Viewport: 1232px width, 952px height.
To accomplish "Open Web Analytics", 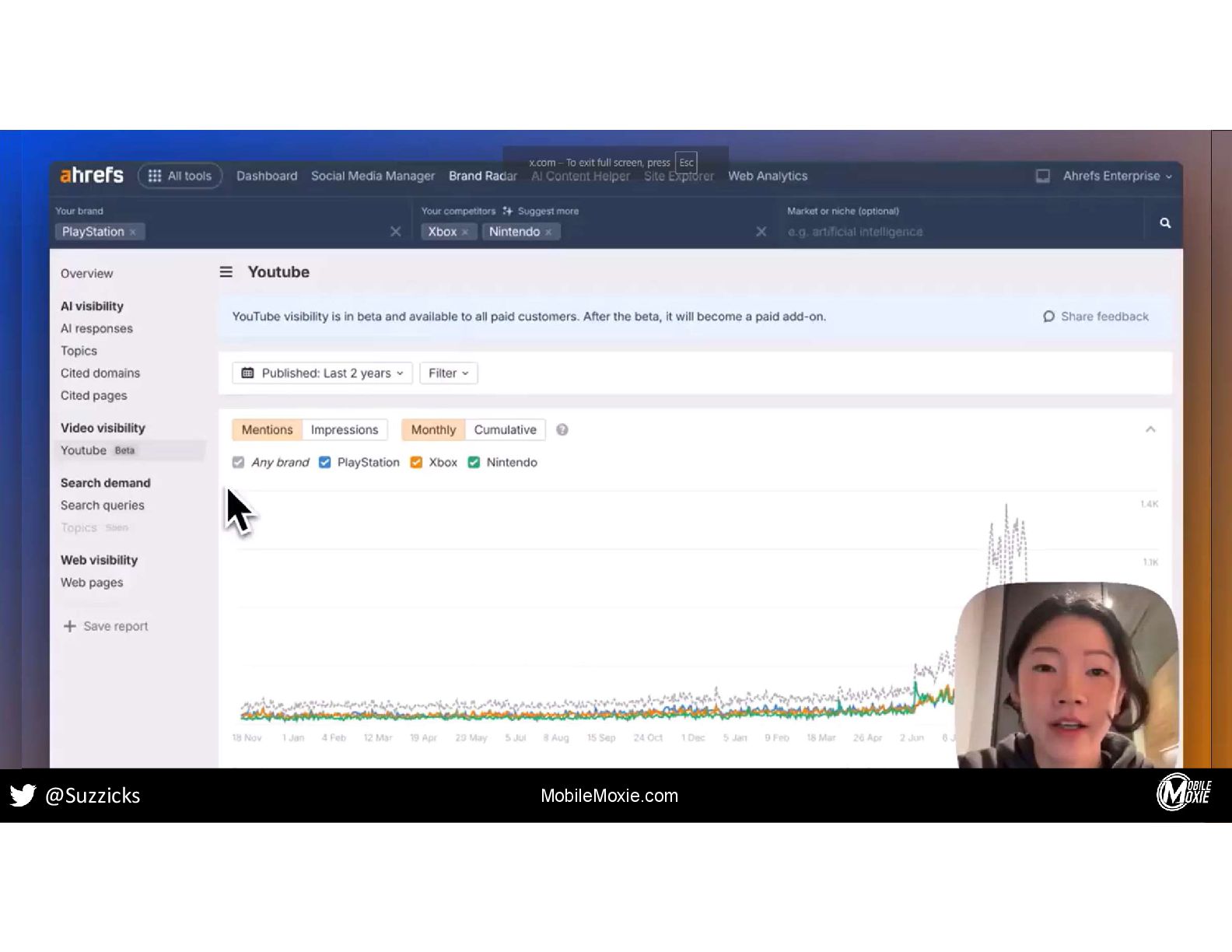I will (x=768, y=176).
